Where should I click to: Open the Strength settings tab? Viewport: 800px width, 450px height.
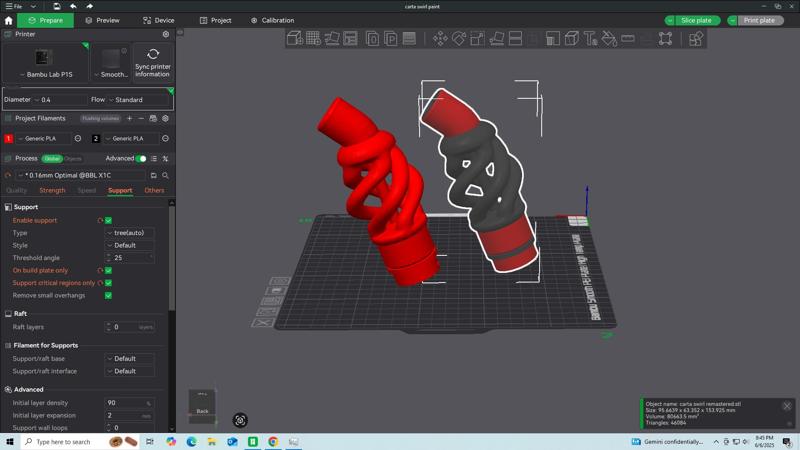click(52, 190)
